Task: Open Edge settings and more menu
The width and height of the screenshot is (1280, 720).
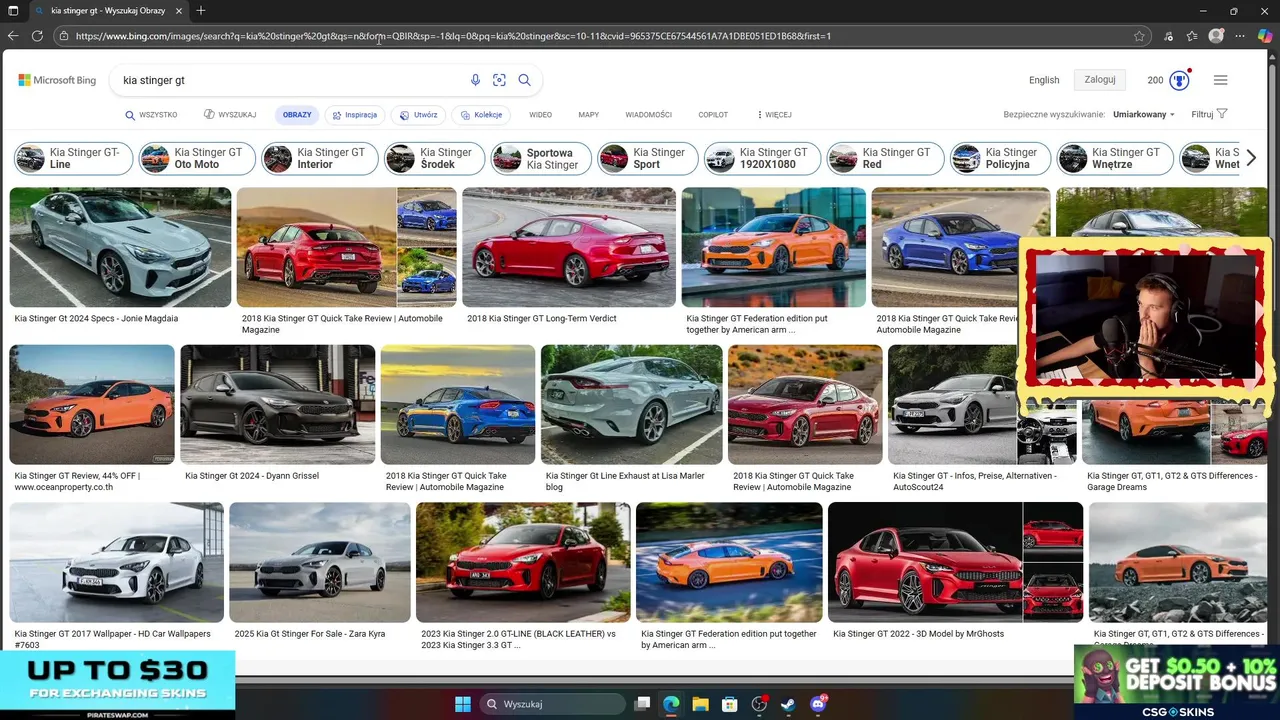Action: coord(1240,36)
